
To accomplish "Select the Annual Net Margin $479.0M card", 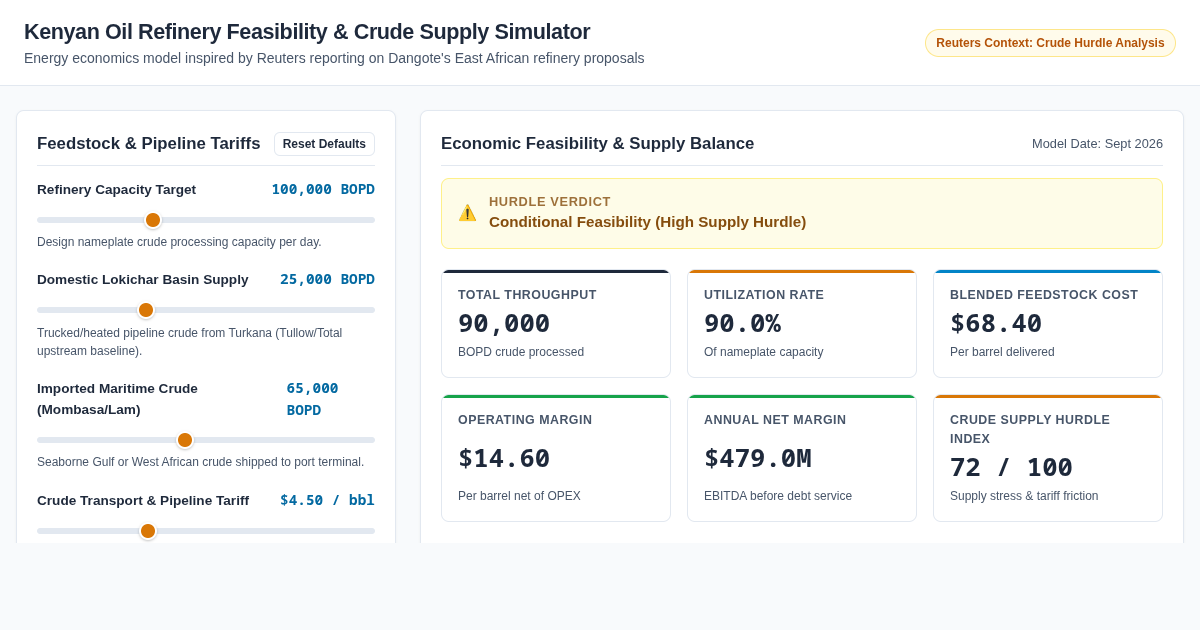I will 802,458.
